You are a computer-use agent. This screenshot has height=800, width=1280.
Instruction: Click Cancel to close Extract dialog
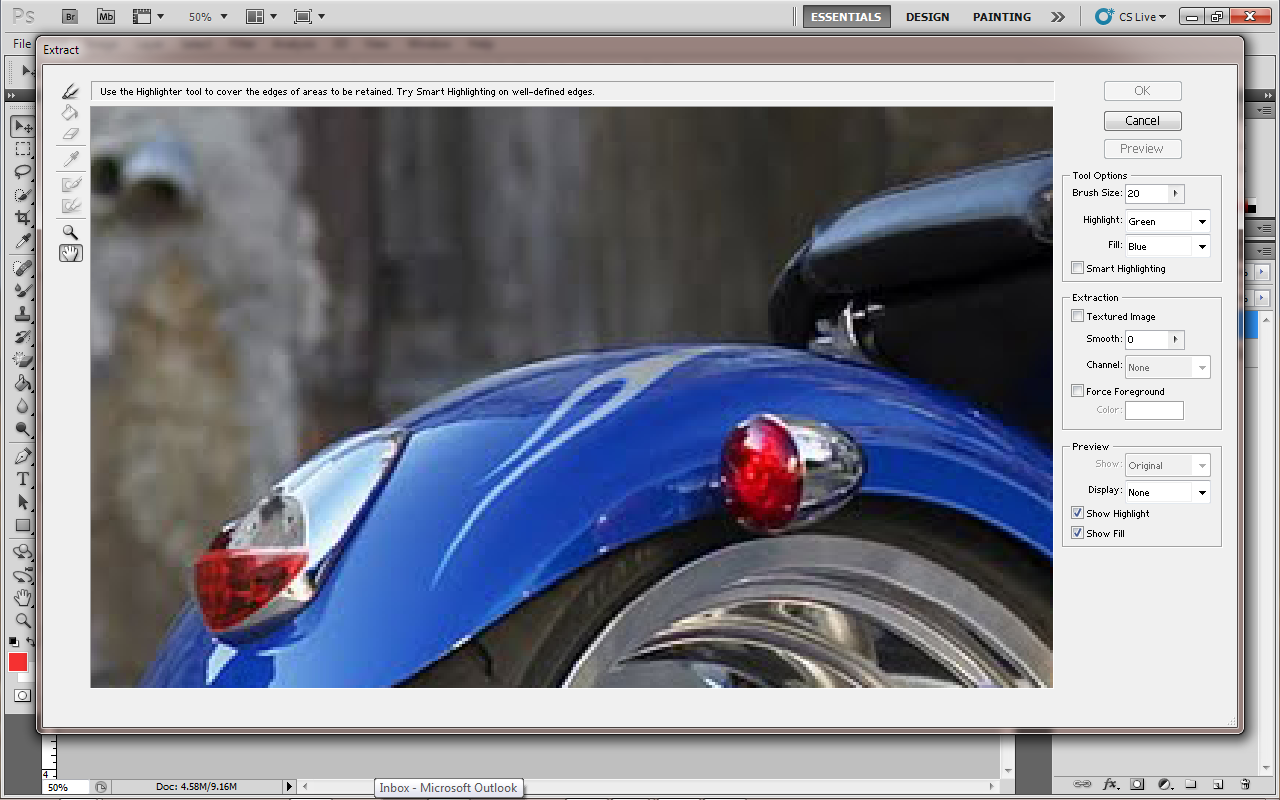[x=1142, y=120]
